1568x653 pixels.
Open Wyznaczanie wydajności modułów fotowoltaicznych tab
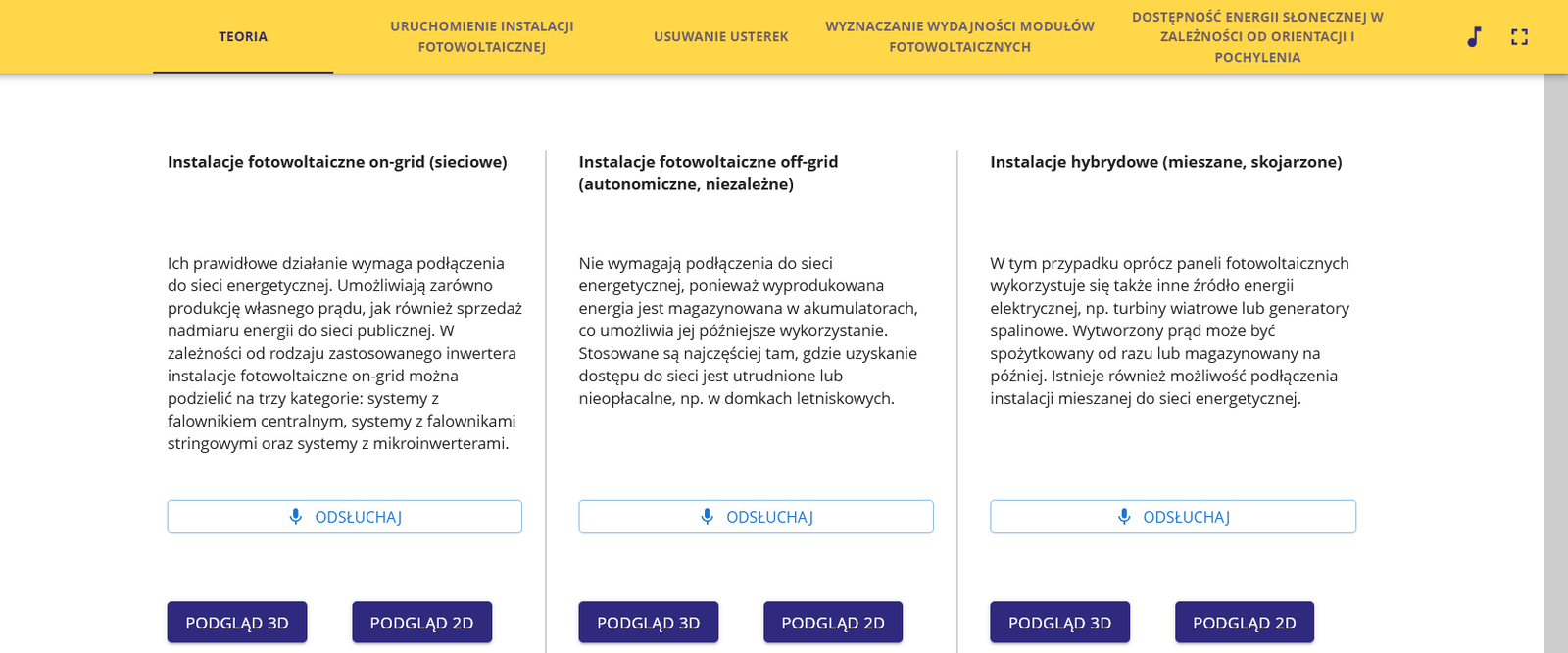coord(959,37)
